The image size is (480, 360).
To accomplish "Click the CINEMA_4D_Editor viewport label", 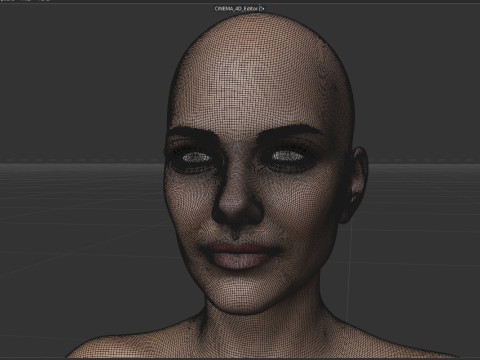I will pyautogui.click(x=236, y=9).
